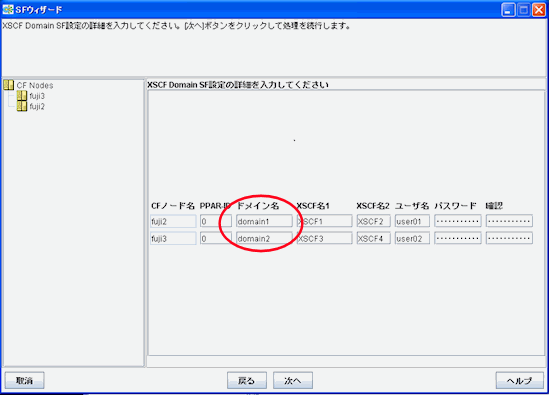Click the 確認 column header
Viewport: 549px width, 395px height.
point(494,206)
